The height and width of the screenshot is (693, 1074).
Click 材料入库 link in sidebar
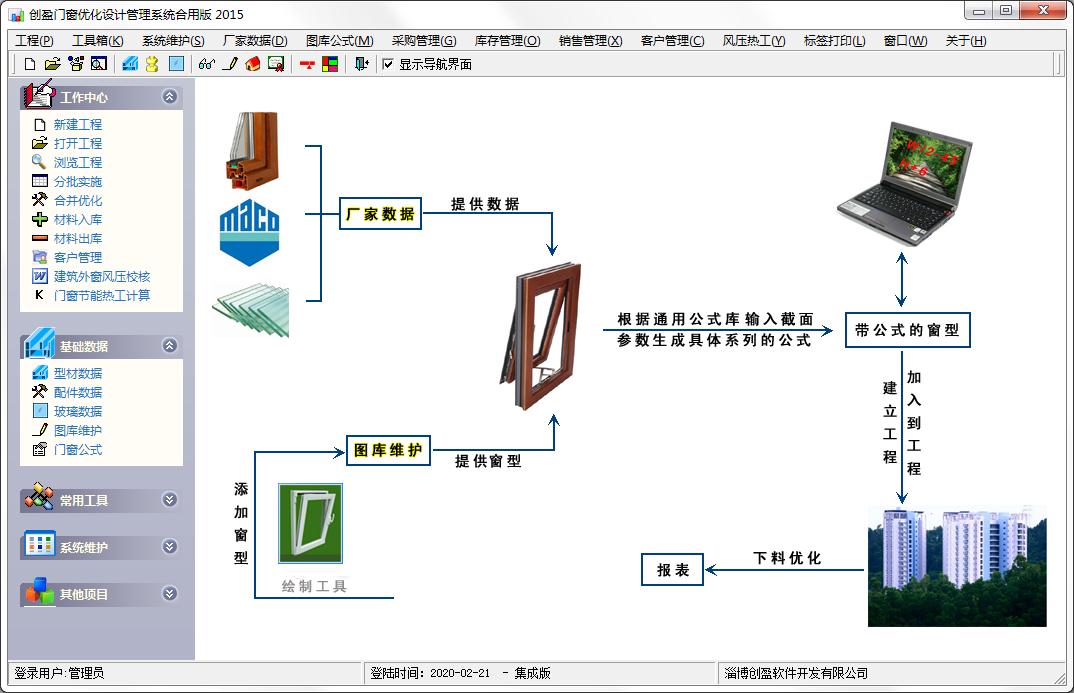77,219
